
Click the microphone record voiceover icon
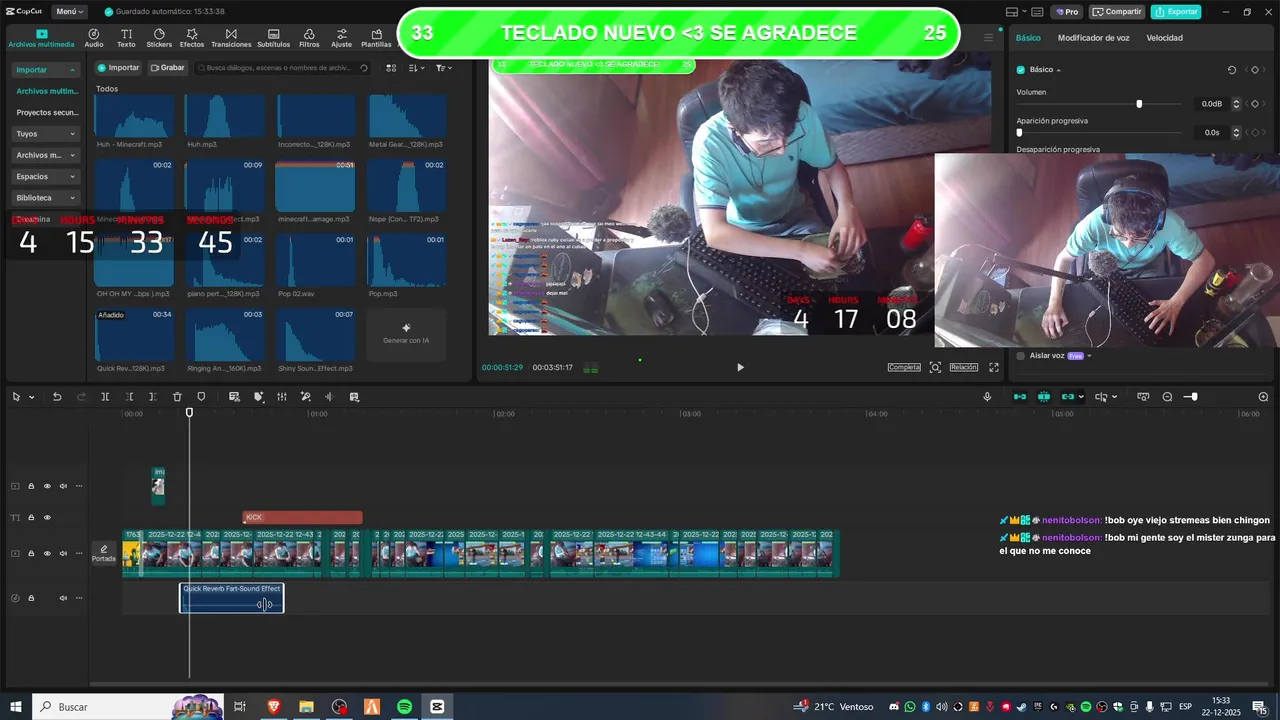click(987, 397)
